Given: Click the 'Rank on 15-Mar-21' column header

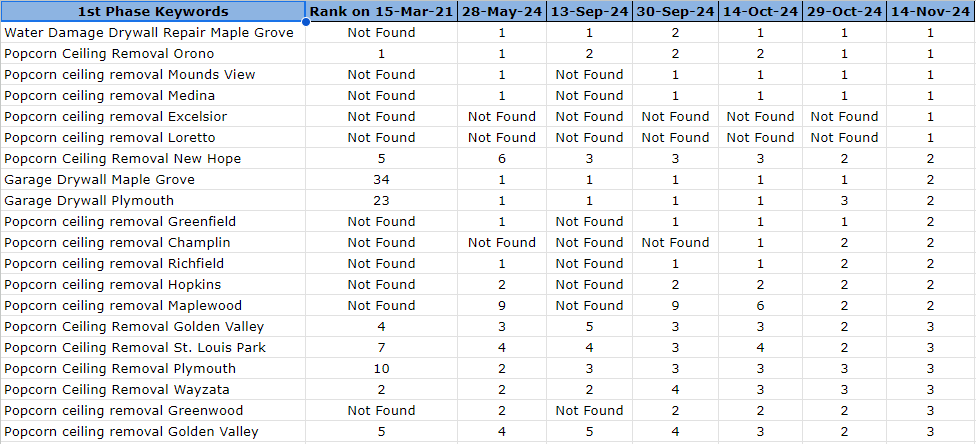Looking at the screenshot, I should pyautogui.click(x=381, y=11).
